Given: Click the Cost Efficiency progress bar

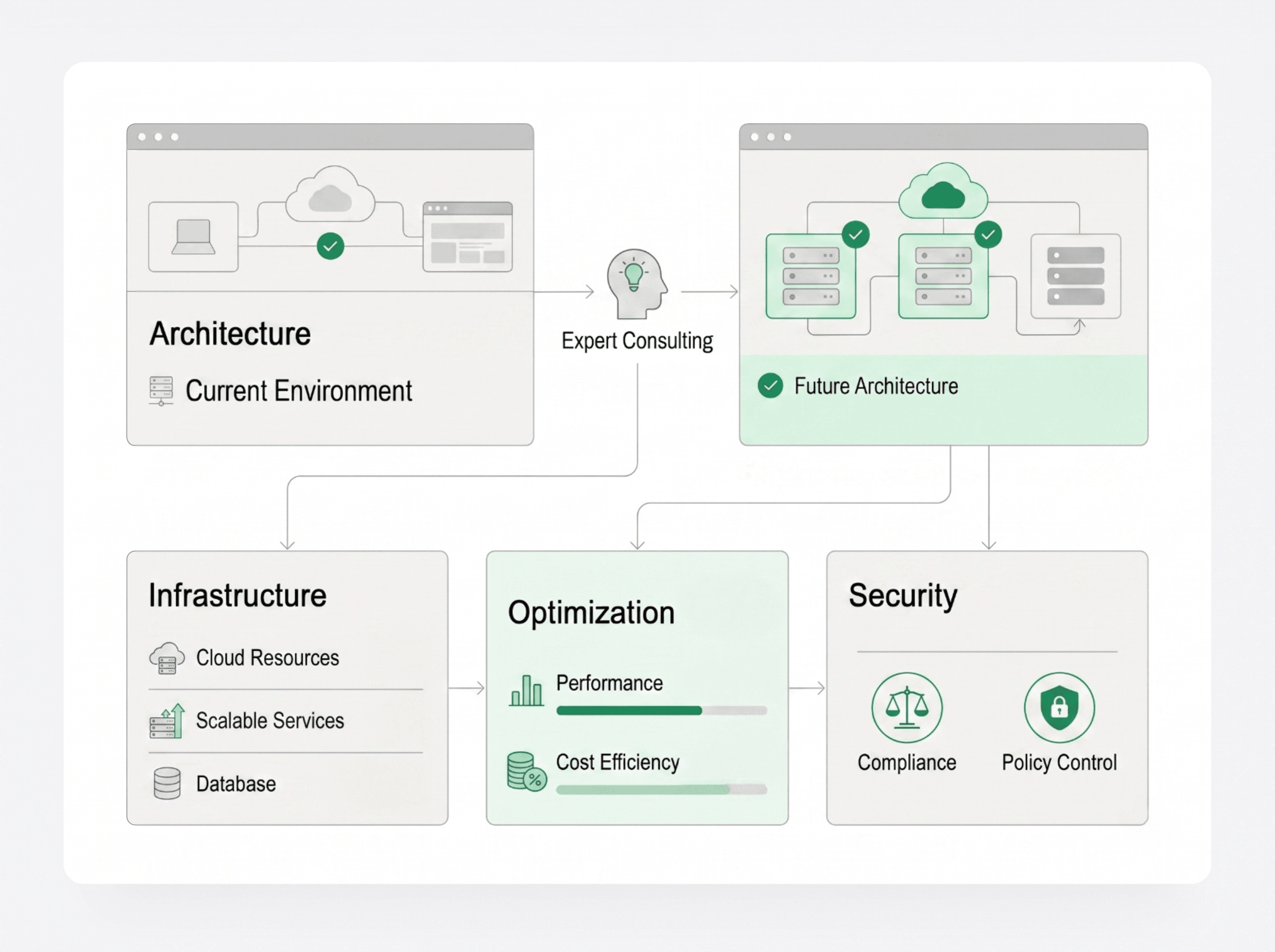Looking at the screenshot, I should (661, 789).
